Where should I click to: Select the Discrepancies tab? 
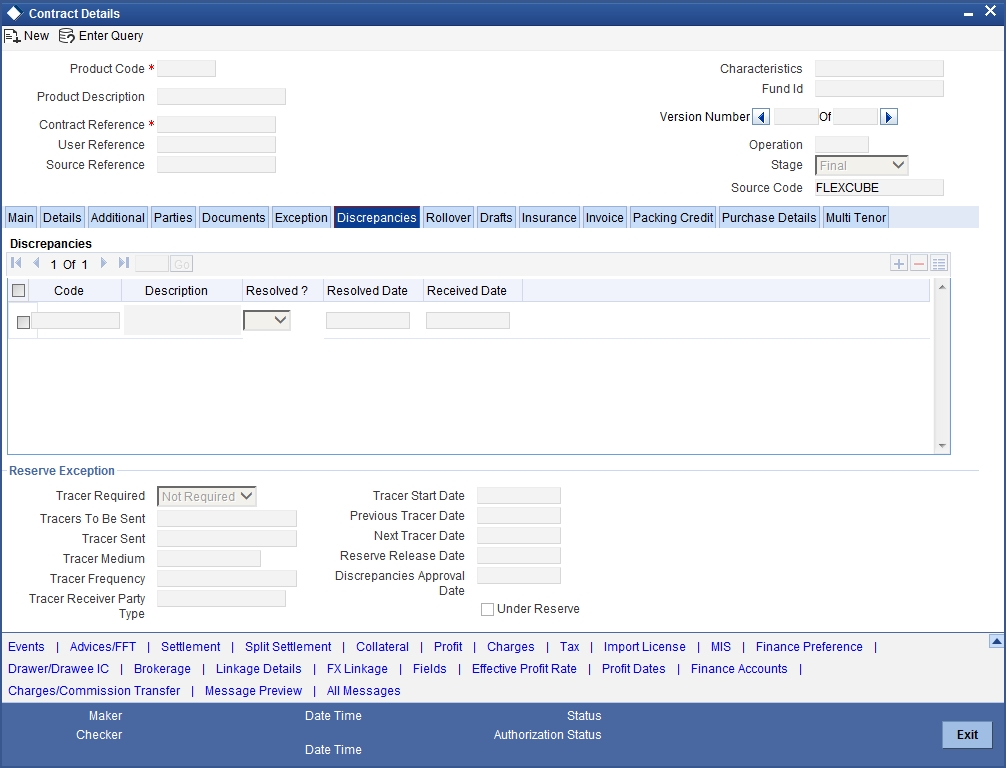pyautogui.click(x=377, y=218)
